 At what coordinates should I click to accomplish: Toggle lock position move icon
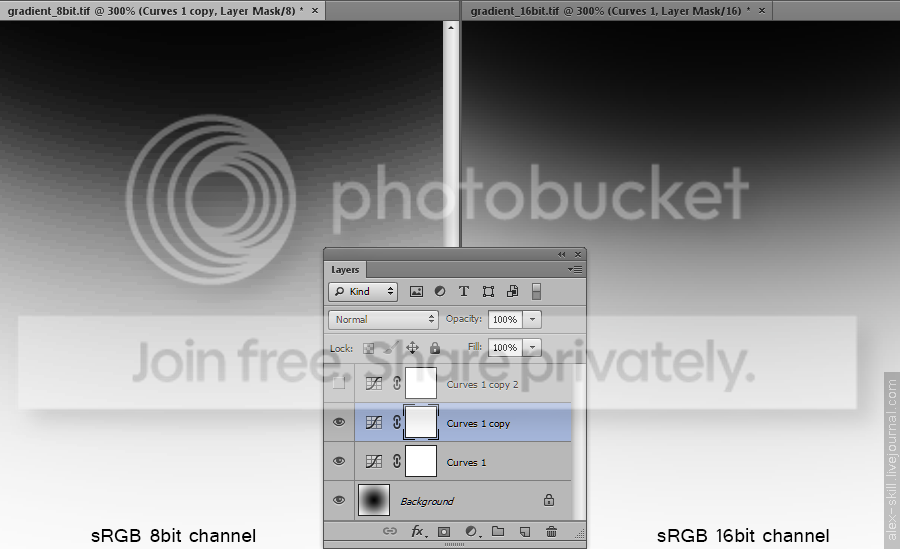pos(412,347)
